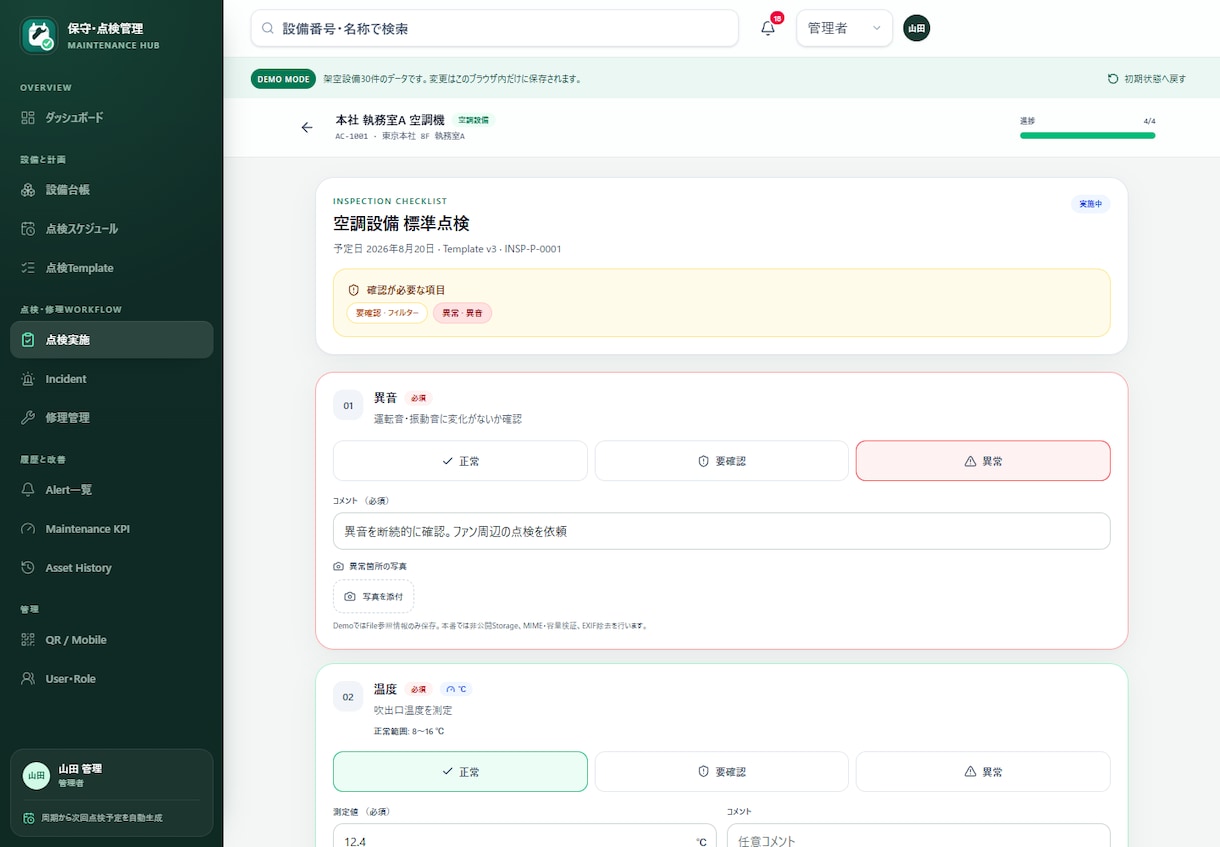Click the ダッシュボード grid icon
The height and width of the screenshot is (847, 1220).
[28, 118]
